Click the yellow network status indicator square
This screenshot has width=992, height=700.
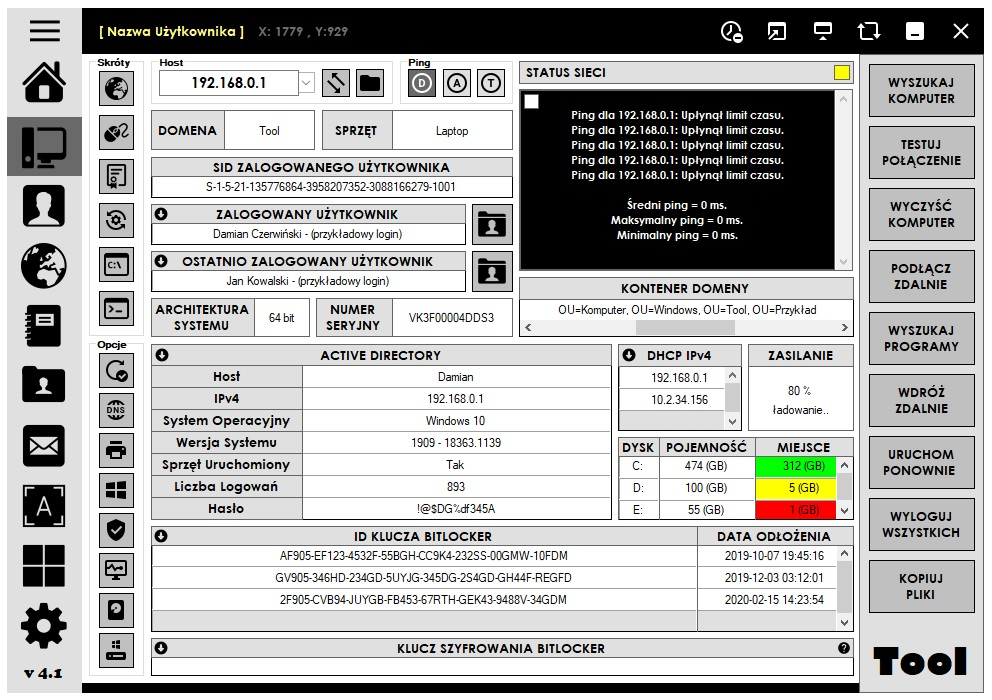[842, 73]
